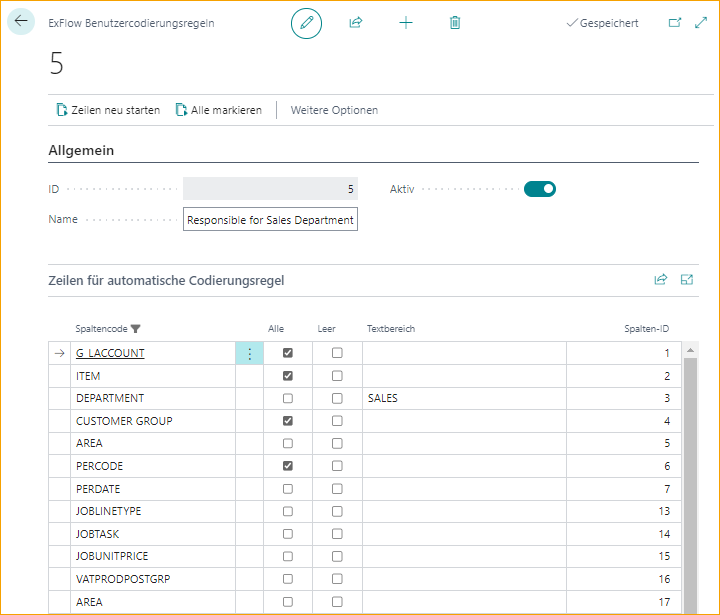This screenshot has width=720, height=615.
Task: Click the G_LACCOUNT link
Action: coord(110,353)
